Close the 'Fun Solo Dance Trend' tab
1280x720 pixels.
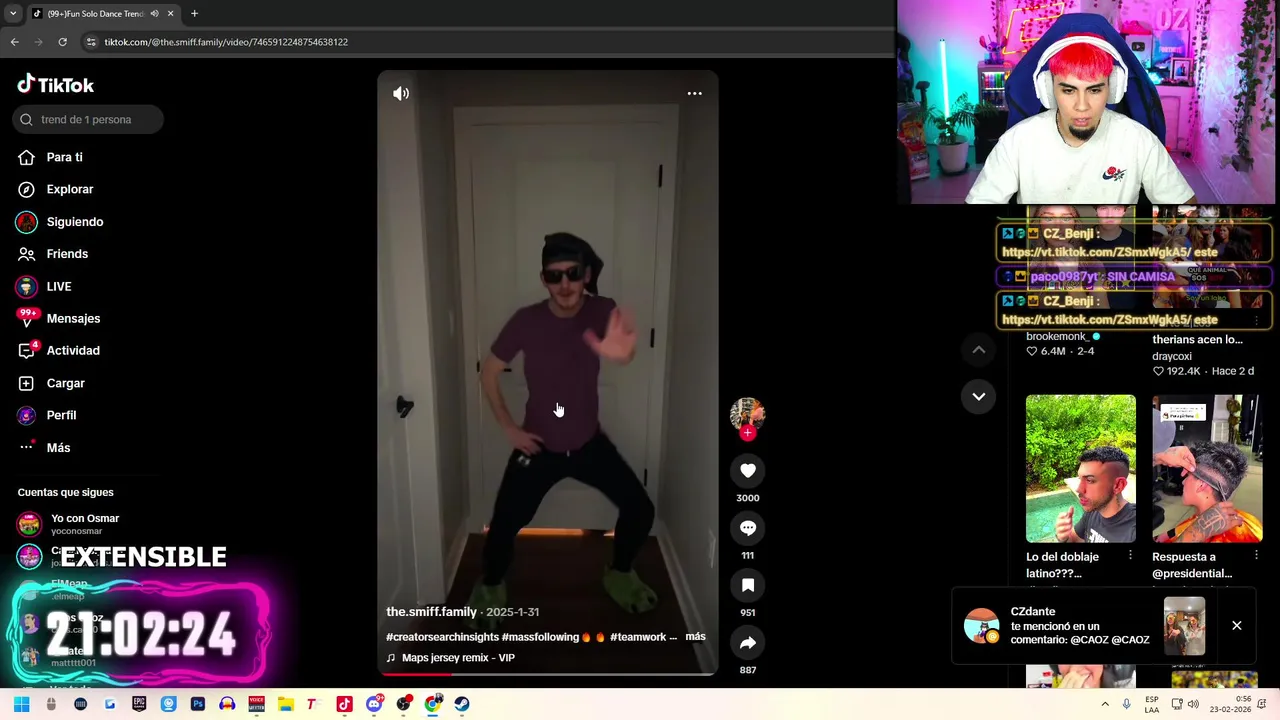[x=170, y=13]
